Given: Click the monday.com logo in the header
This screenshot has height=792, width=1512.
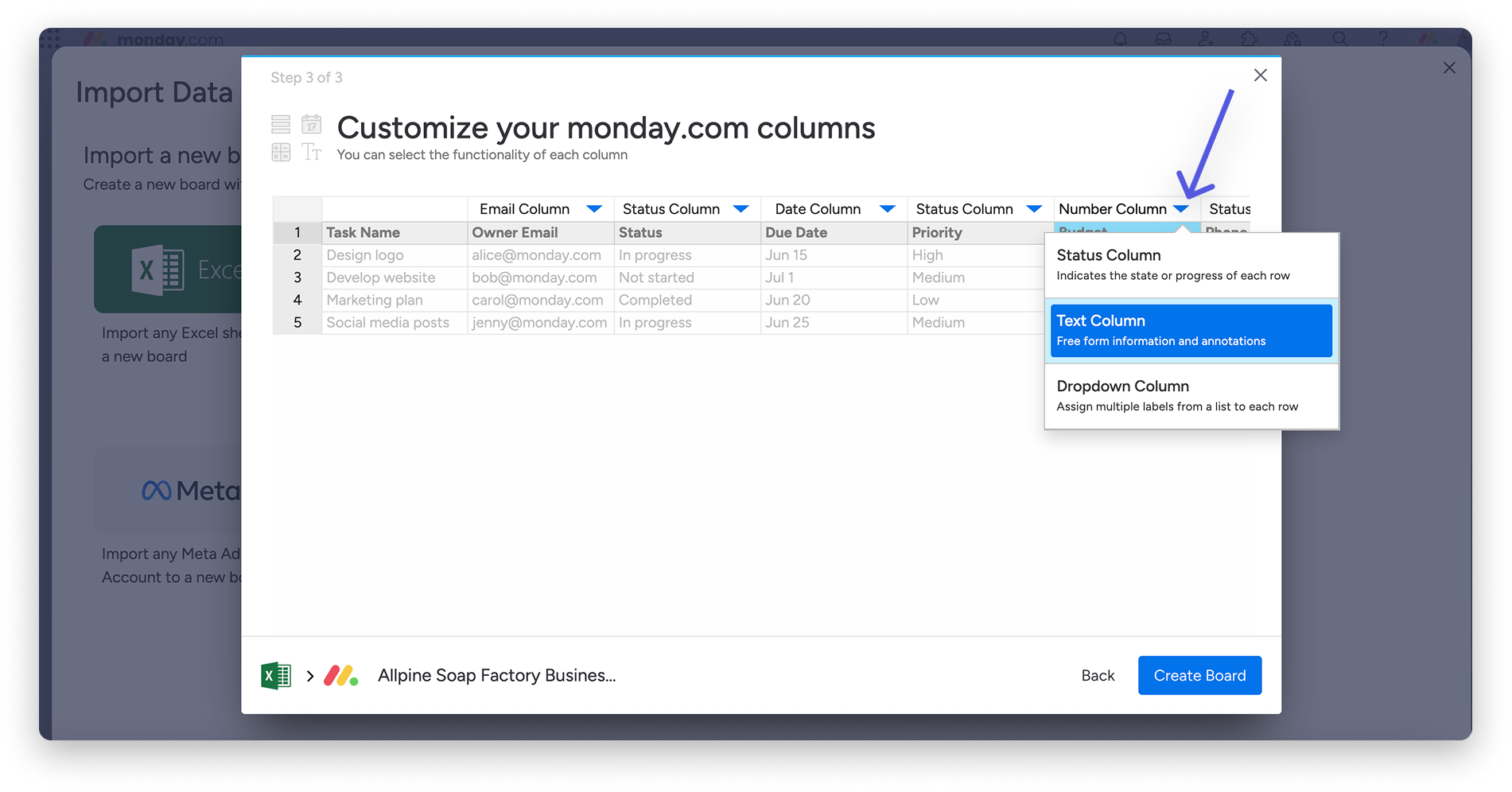Looking at the screenshot, I should (154, 39).
